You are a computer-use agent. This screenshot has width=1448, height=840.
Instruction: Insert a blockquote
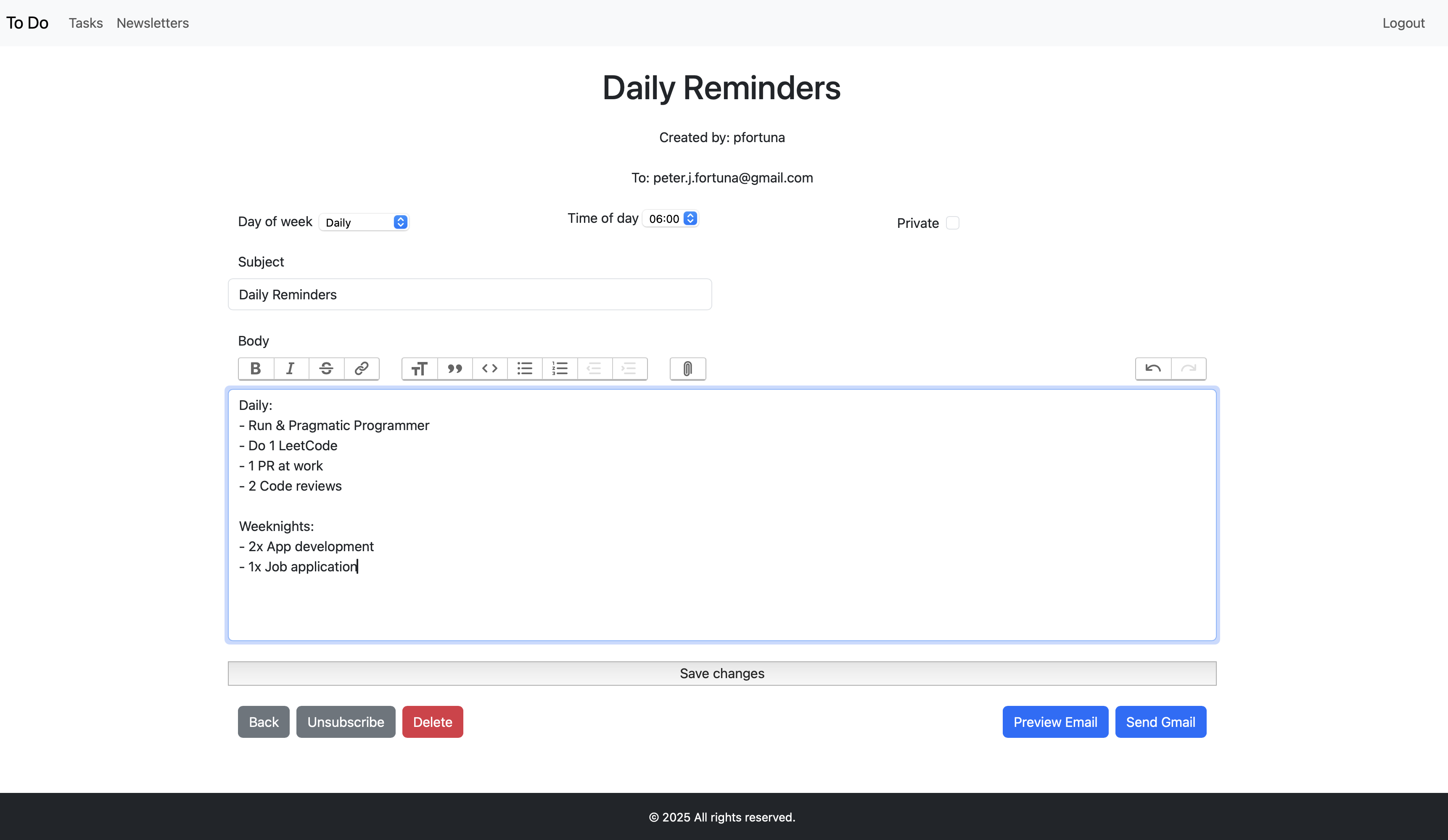(454, 368)
